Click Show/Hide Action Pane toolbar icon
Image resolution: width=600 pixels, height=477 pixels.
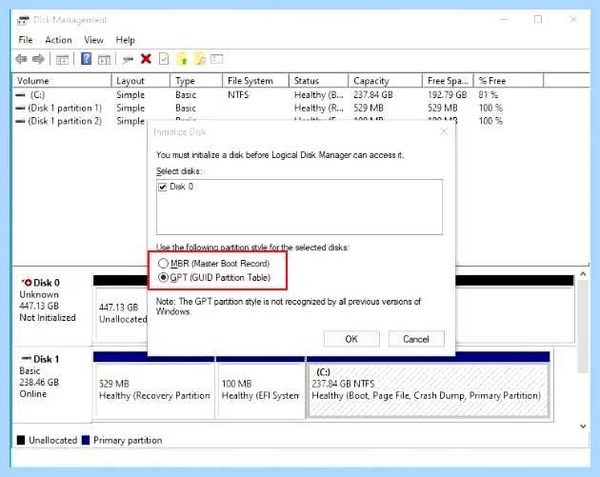tap(104, 60)
